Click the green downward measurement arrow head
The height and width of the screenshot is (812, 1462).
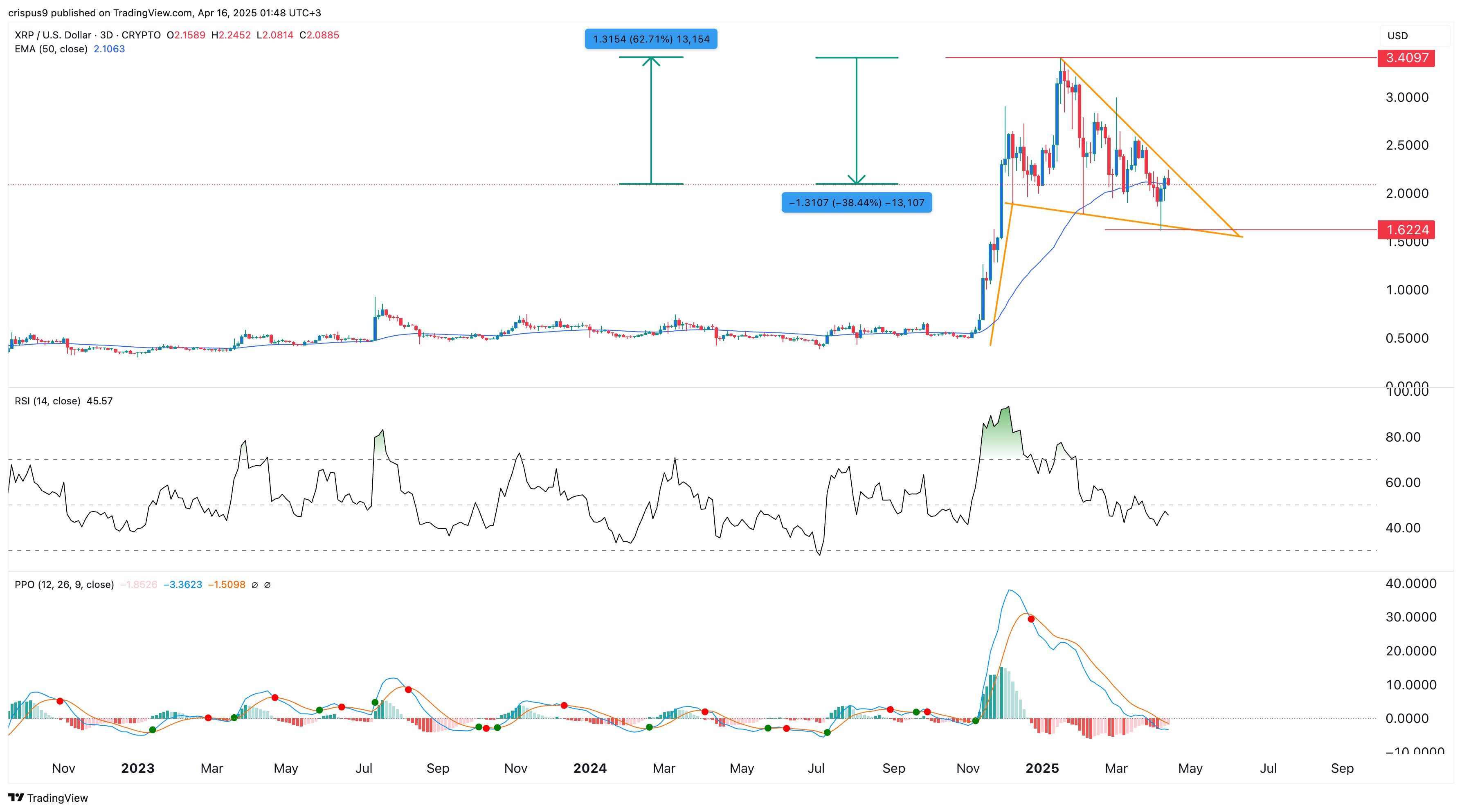point(857,179)
